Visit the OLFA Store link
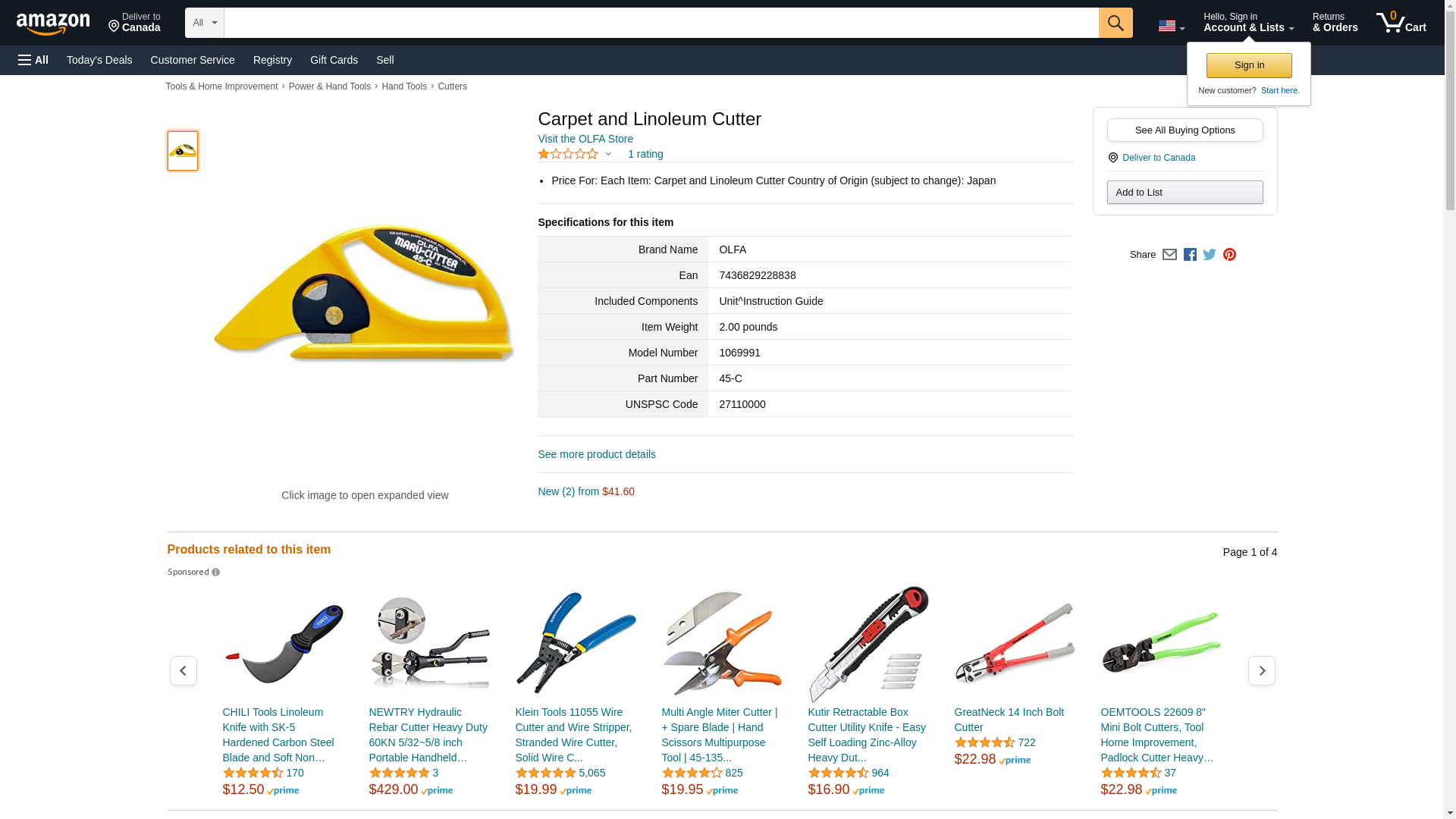Screen dimensions: 1456x819 585,139
